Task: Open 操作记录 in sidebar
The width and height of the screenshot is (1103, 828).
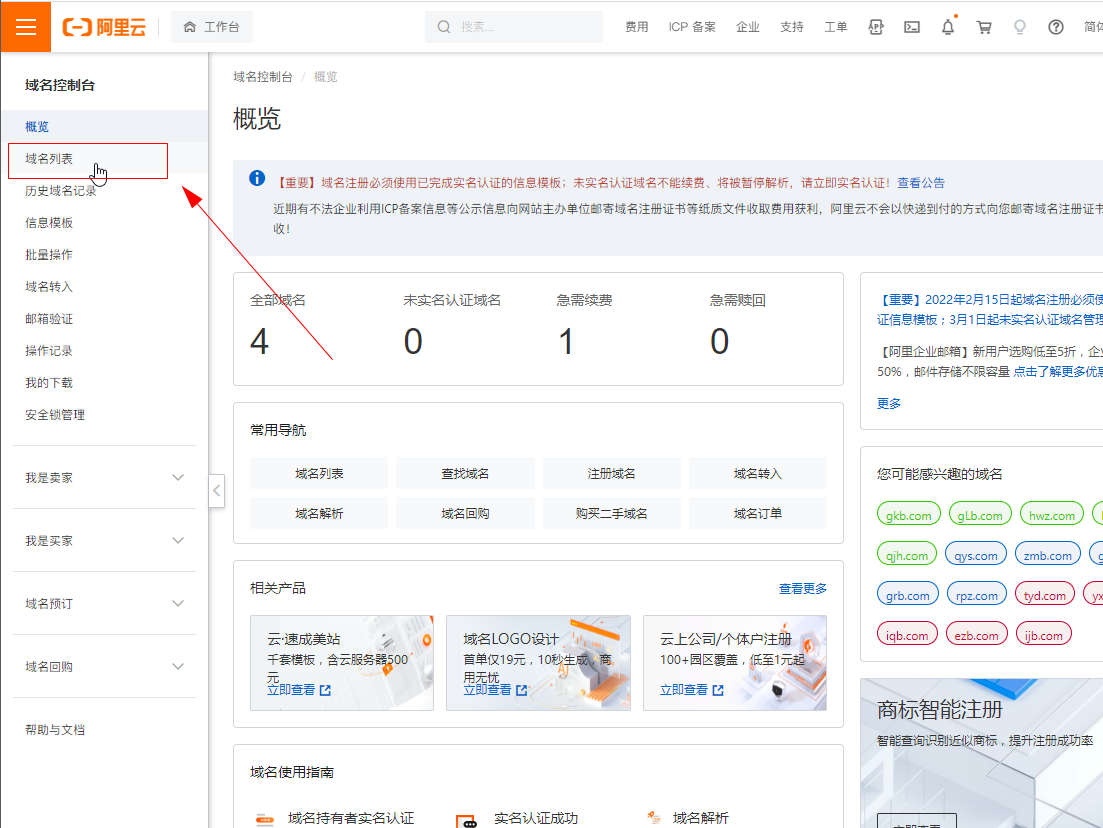Action: point(104,350)
